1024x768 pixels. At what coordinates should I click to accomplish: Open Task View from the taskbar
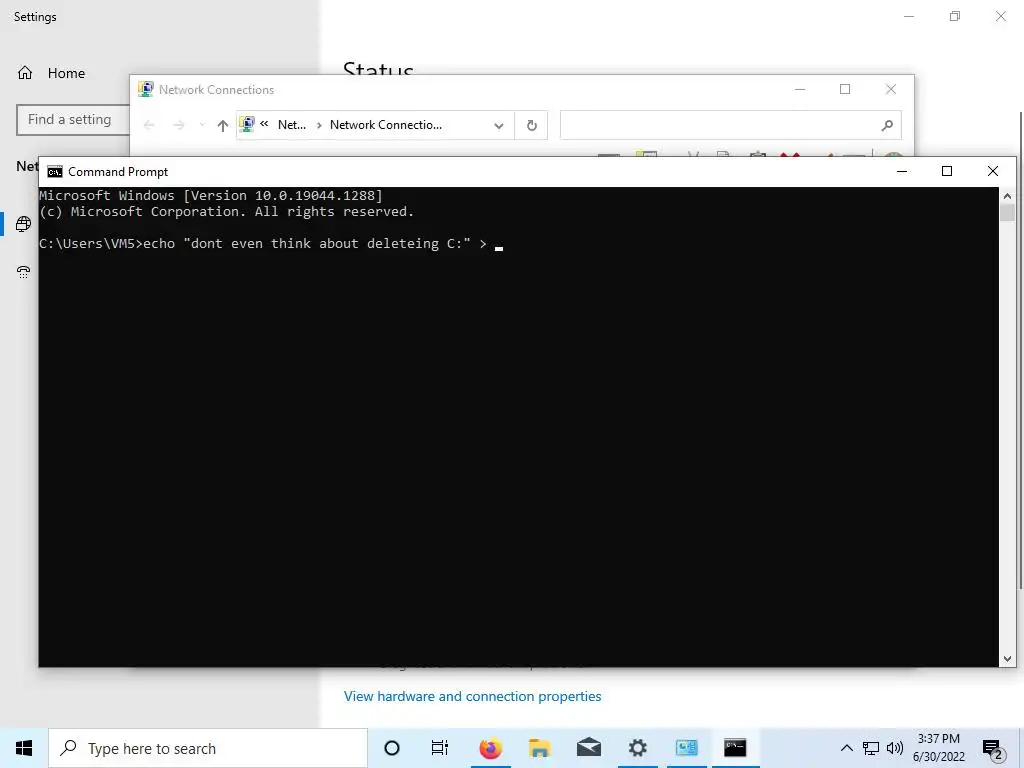click(440, 748)
